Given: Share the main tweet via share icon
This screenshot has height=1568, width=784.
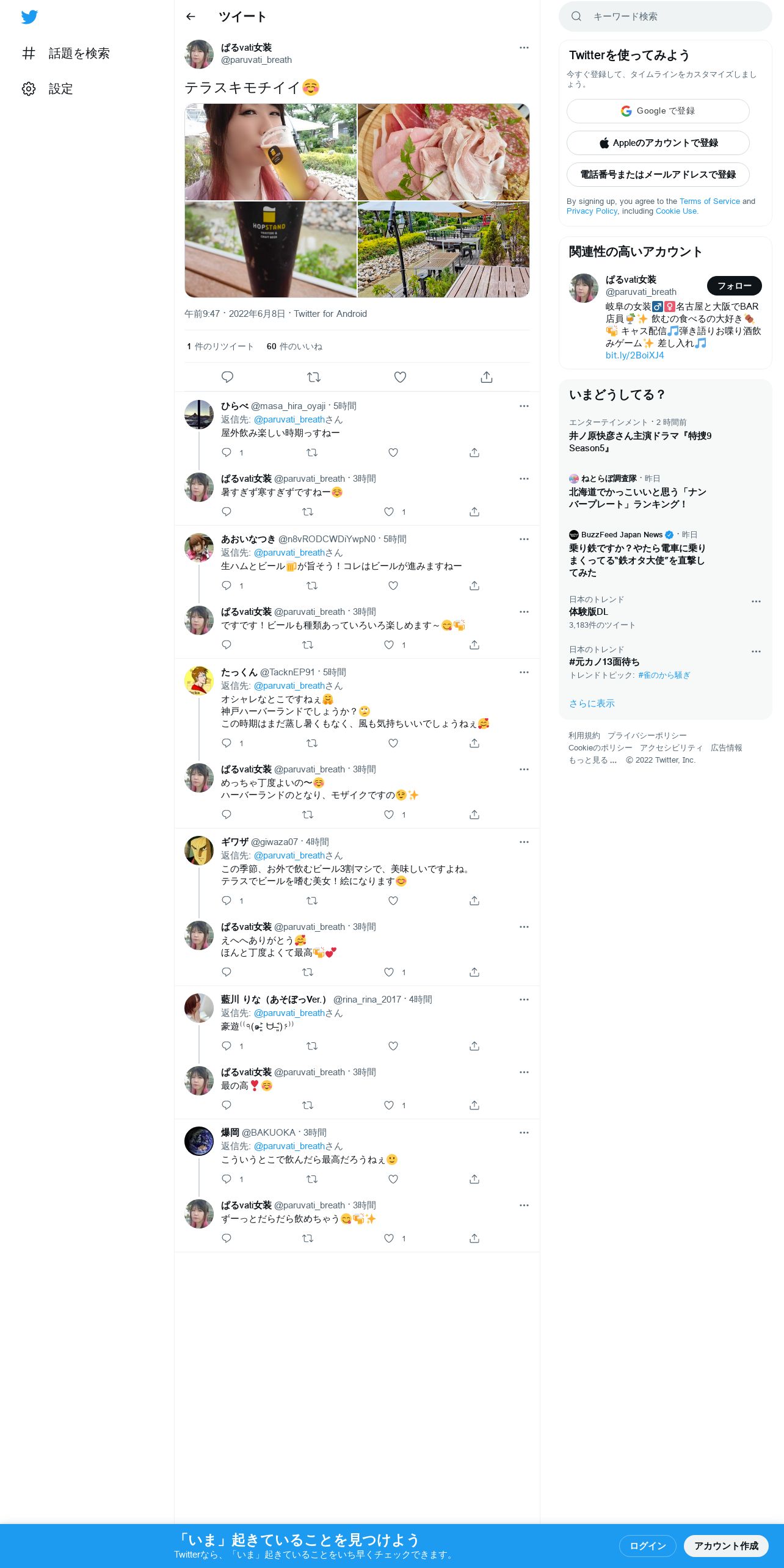Looking at the screenshot, I should tap(487, 377).
